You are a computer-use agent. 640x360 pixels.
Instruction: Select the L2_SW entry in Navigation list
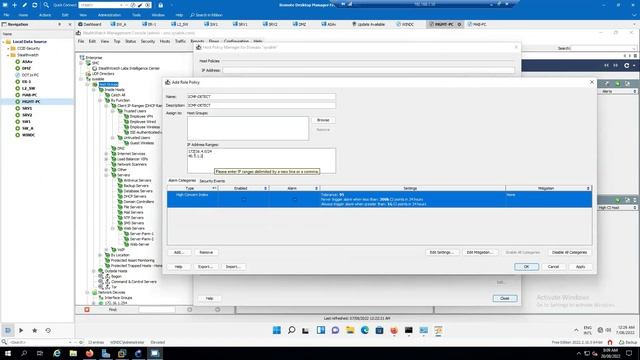(x=29, y=88)
